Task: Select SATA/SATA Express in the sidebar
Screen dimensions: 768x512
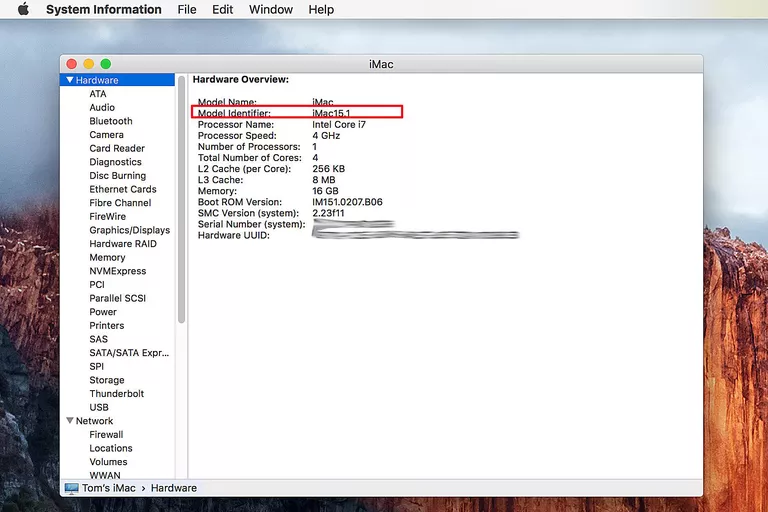Action: (x=129, y=353)
